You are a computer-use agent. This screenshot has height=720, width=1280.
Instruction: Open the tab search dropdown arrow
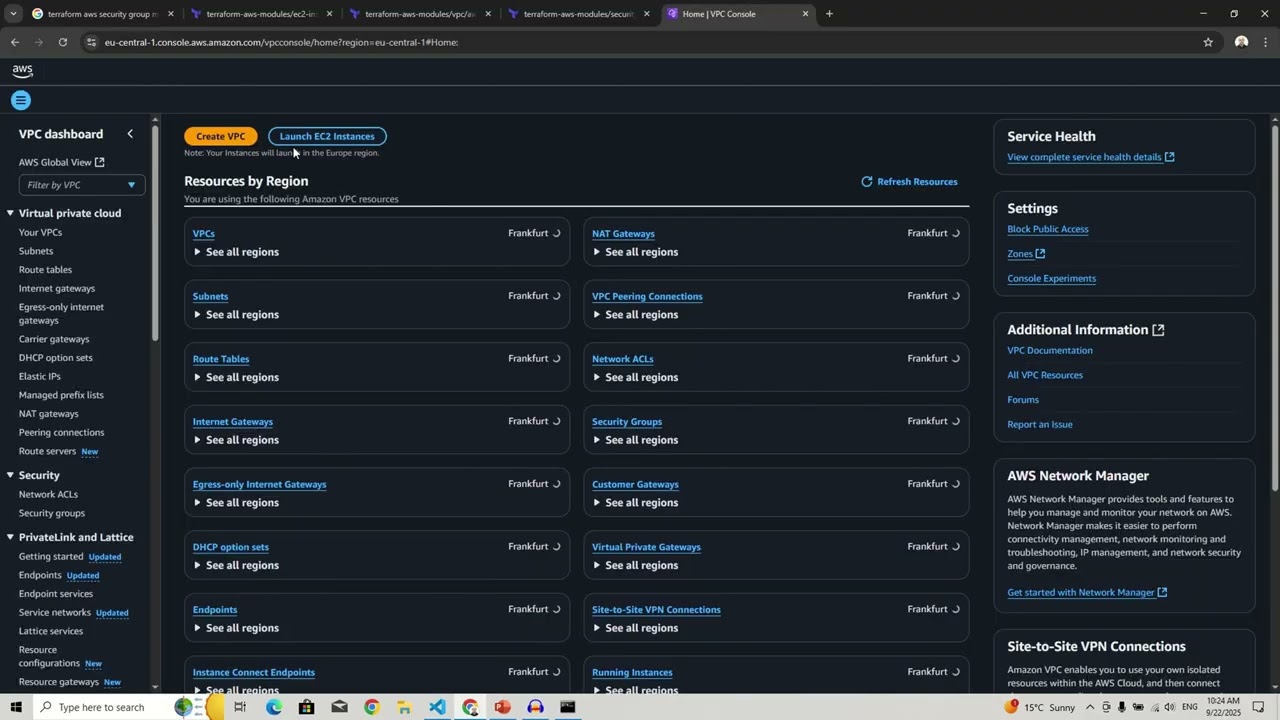coord(13,14)
